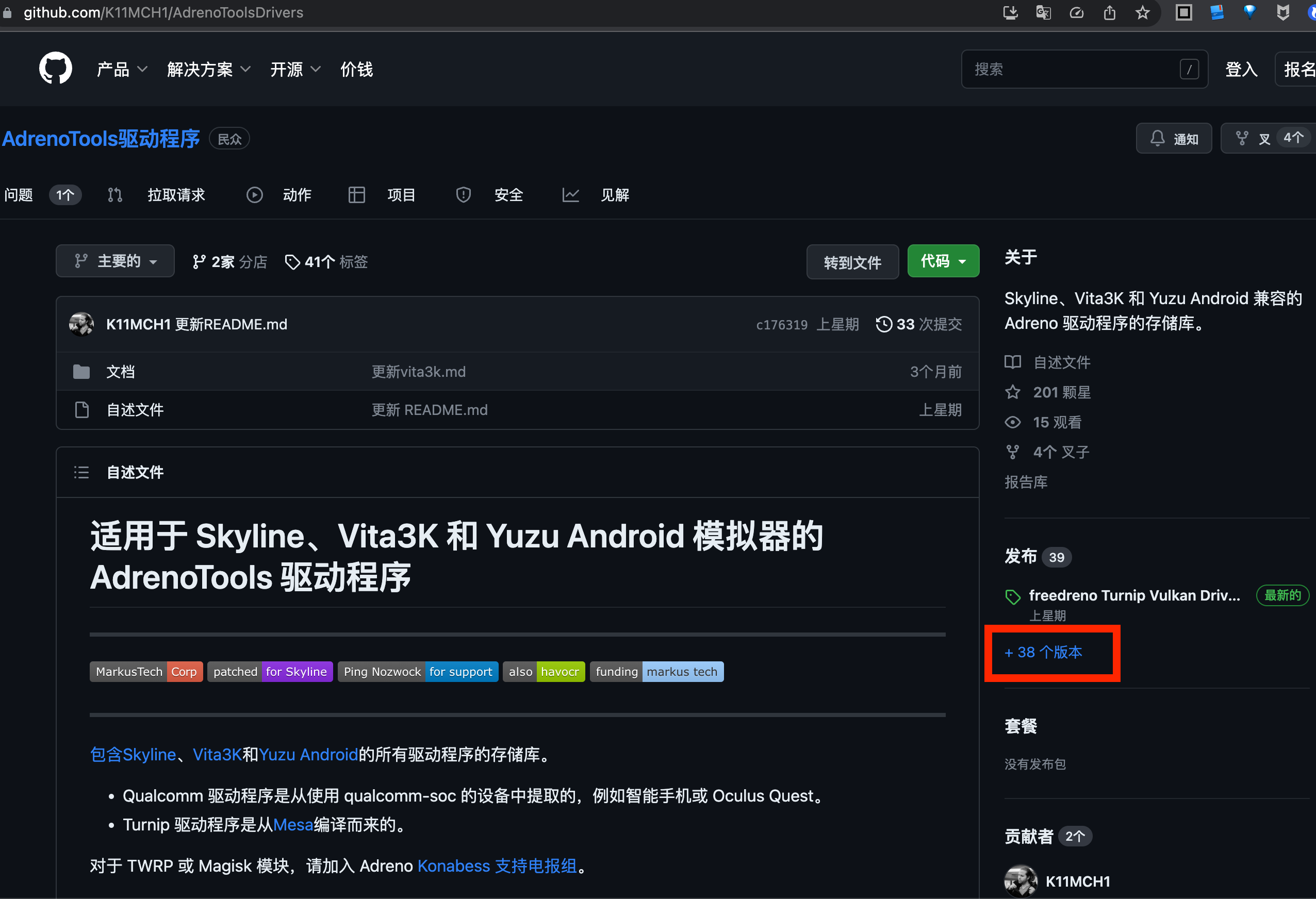Viewport: 1316px width, 899px height.
Task: Expand the 产品 navigation dropdown
Action: 121,69
